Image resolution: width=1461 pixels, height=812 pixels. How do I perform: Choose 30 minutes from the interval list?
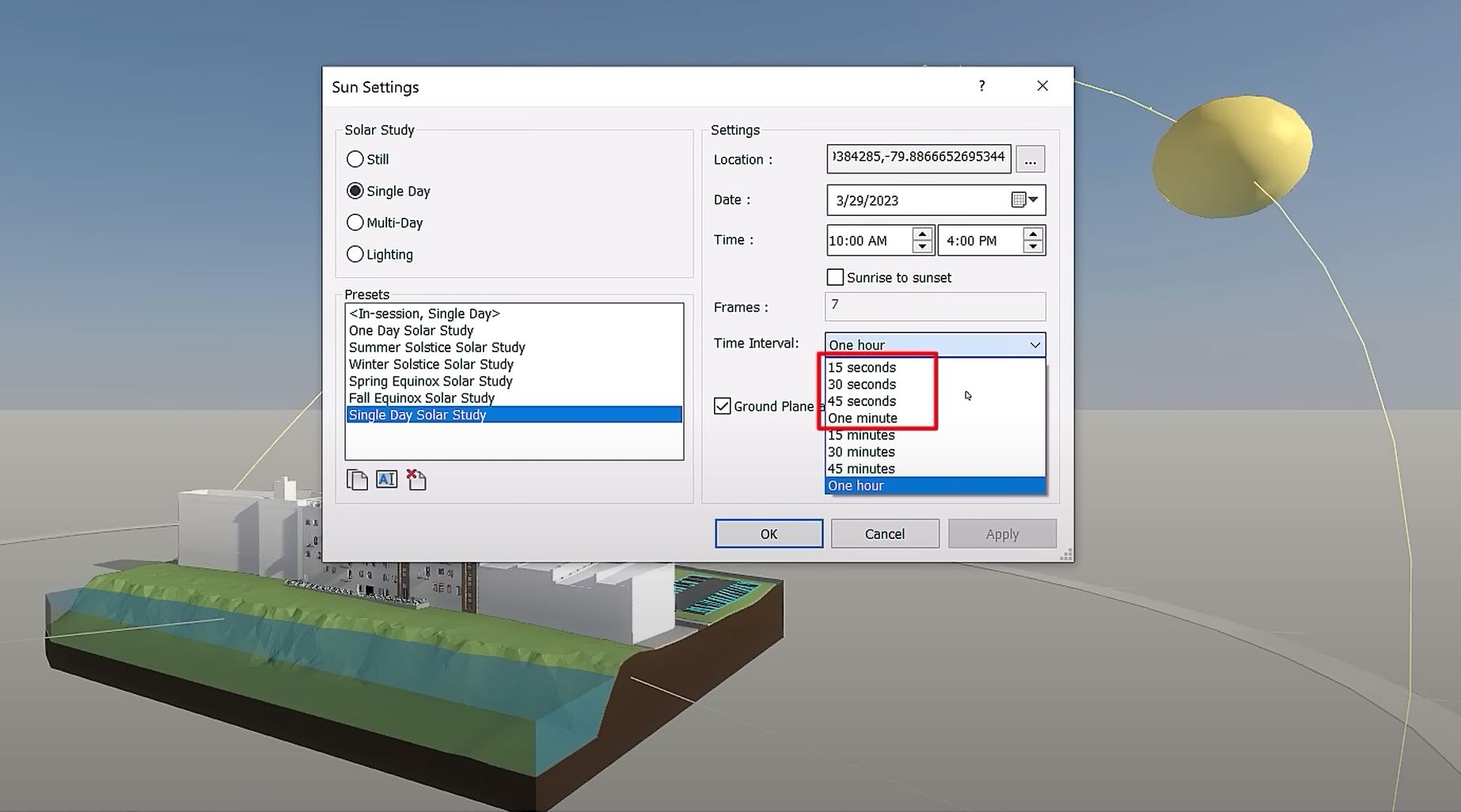[x=861, y=452]
